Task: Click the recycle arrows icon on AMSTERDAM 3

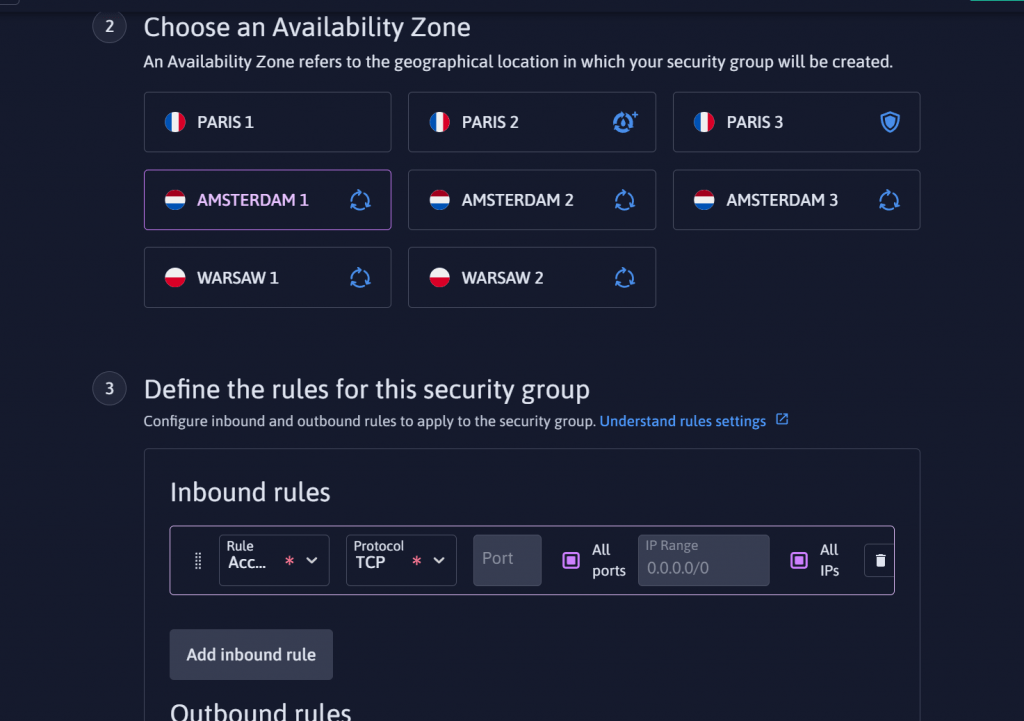Action: (x=889, y=200)
